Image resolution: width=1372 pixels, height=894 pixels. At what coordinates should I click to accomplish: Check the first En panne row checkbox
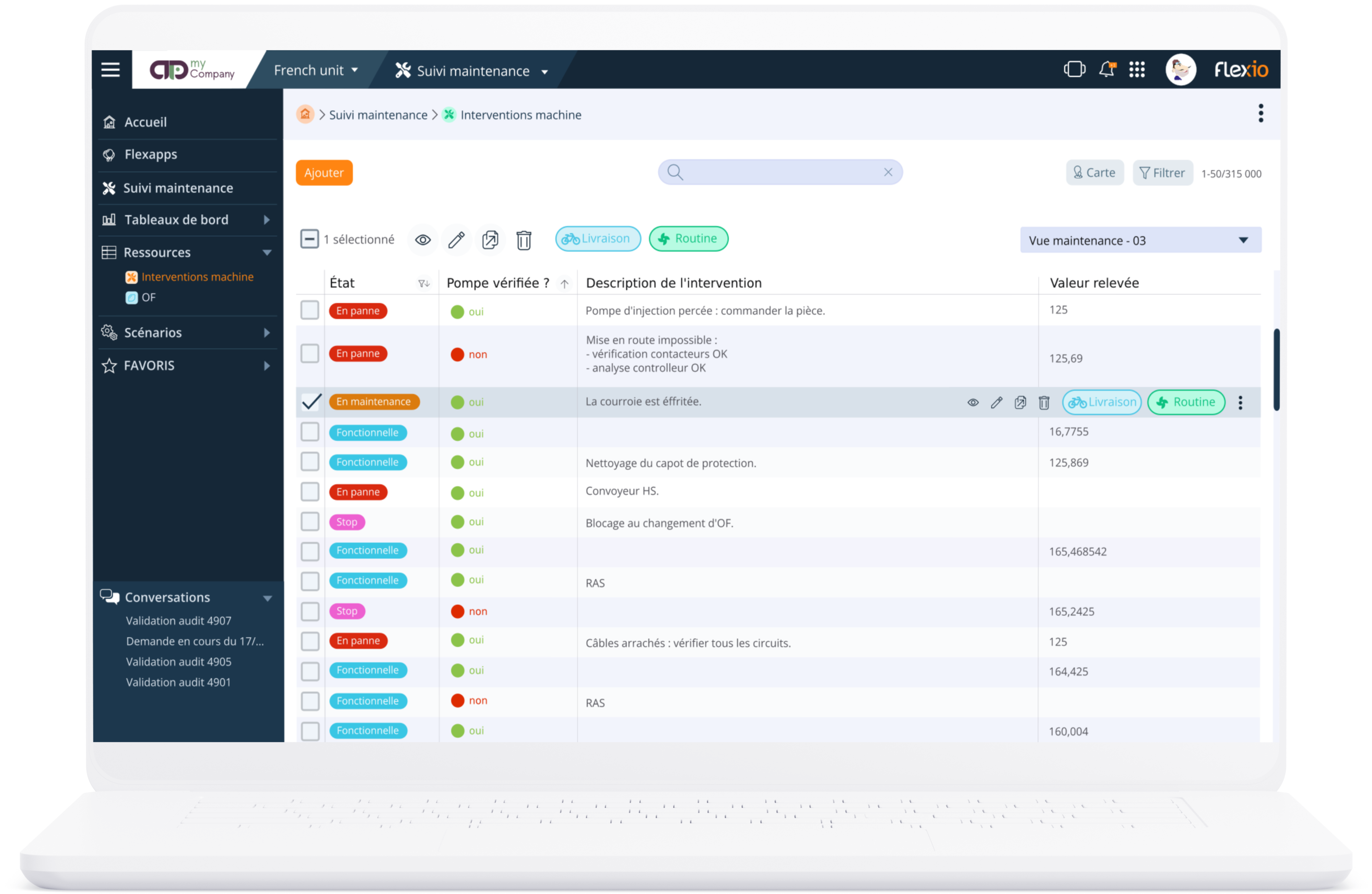click(x=309, y=310)
